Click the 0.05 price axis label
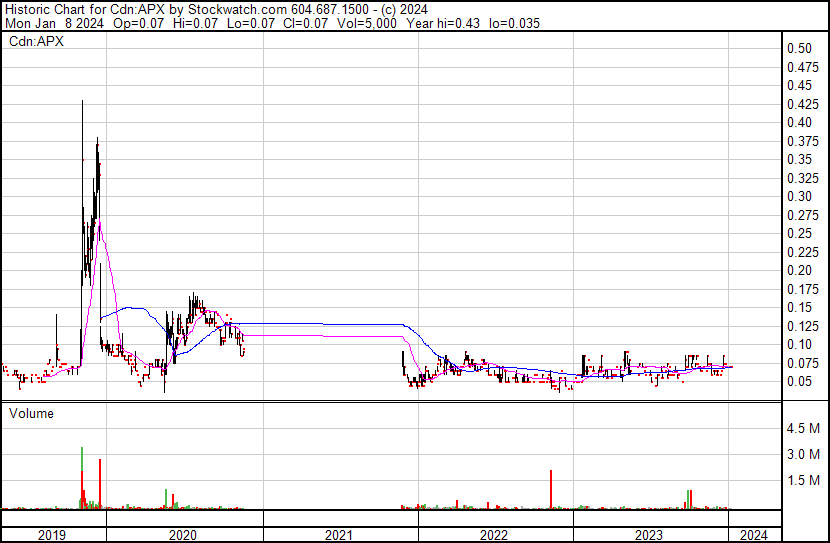 (799, 381)
